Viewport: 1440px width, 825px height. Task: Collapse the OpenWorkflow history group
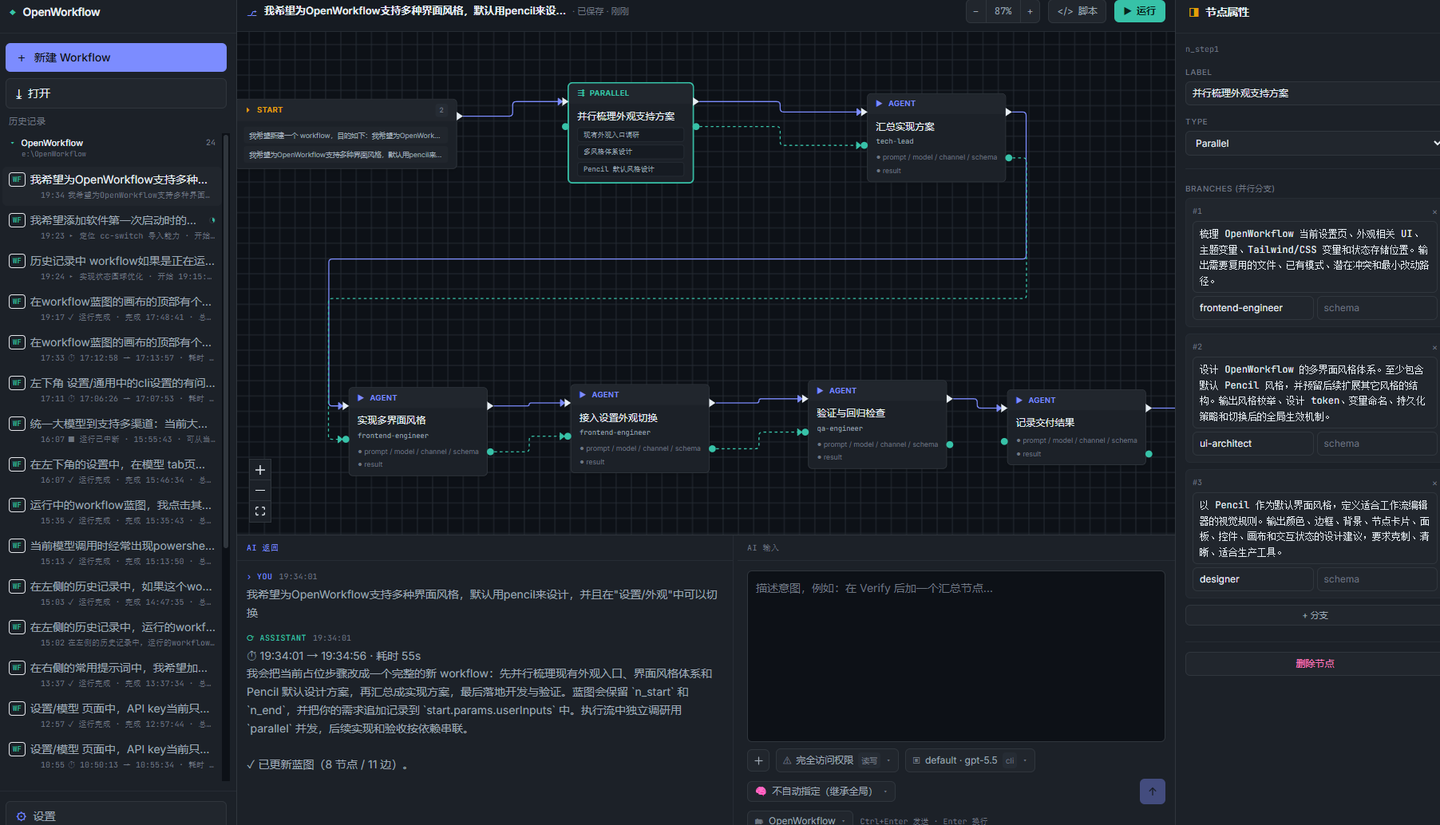coord(13,143)
